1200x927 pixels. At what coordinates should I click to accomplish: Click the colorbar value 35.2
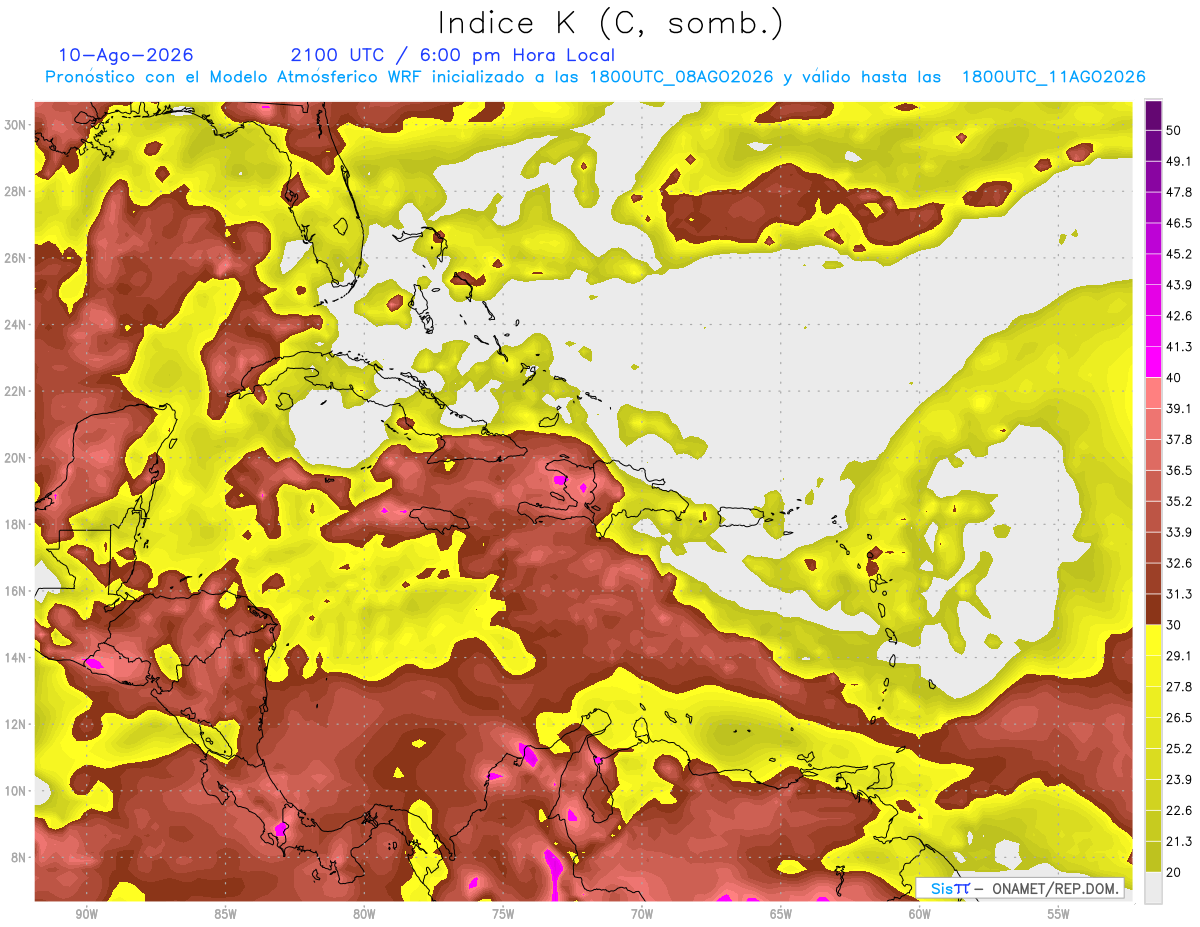1178,501
